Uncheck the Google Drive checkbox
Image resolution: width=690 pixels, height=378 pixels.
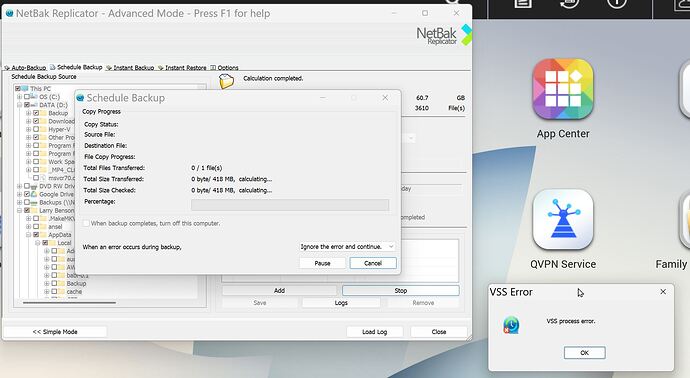(x=27, y=194)
